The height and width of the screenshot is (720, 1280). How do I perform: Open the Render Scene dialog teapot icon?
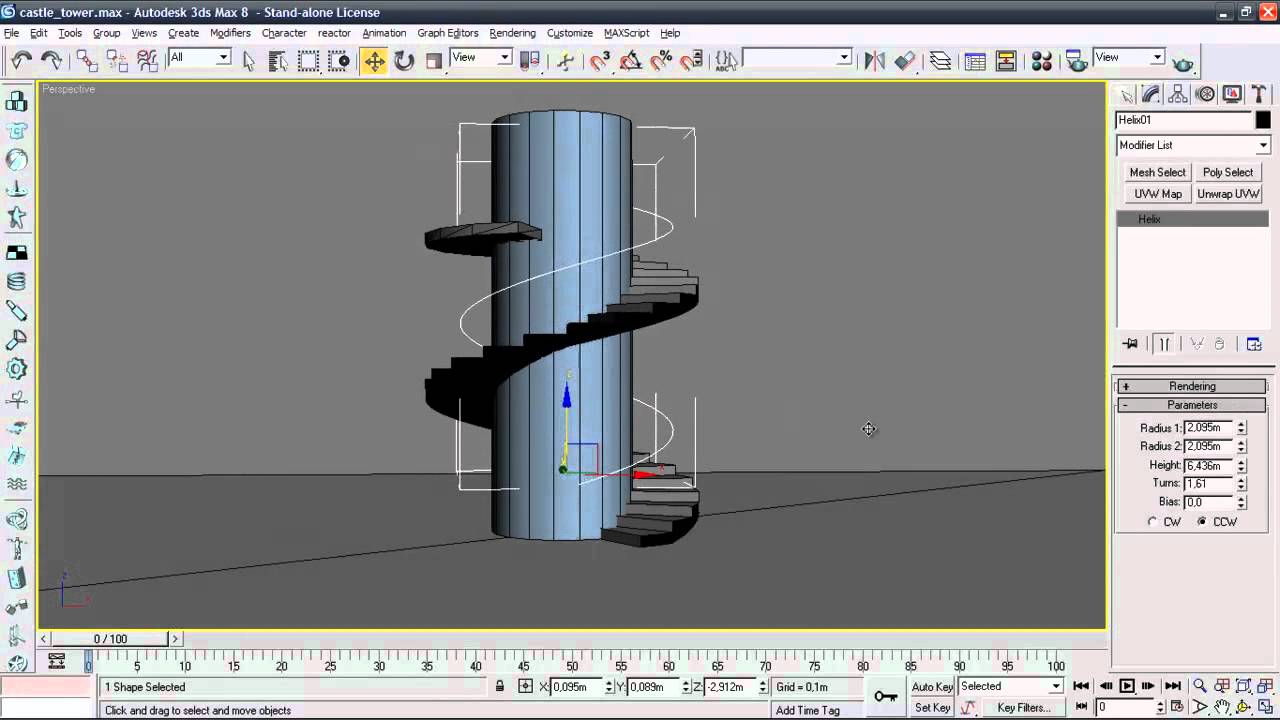[1076, 61]
